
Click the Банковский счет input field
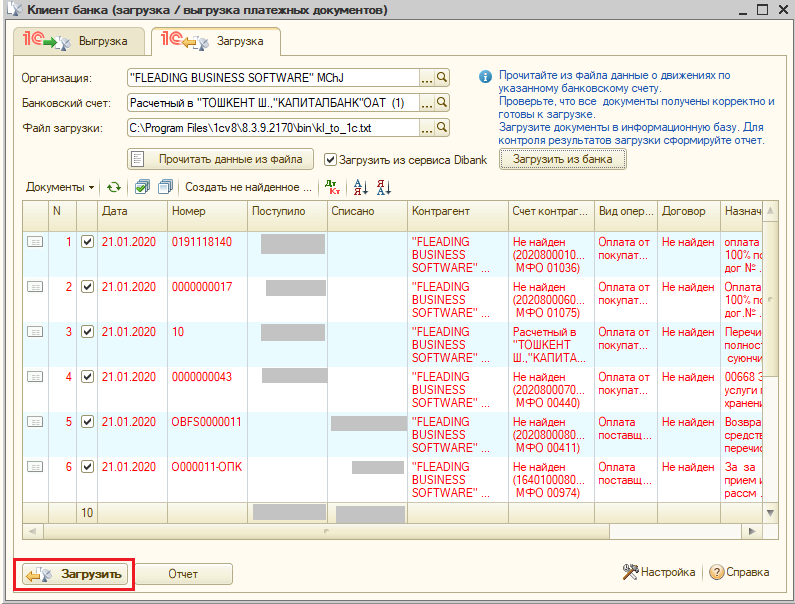[273, 103]
